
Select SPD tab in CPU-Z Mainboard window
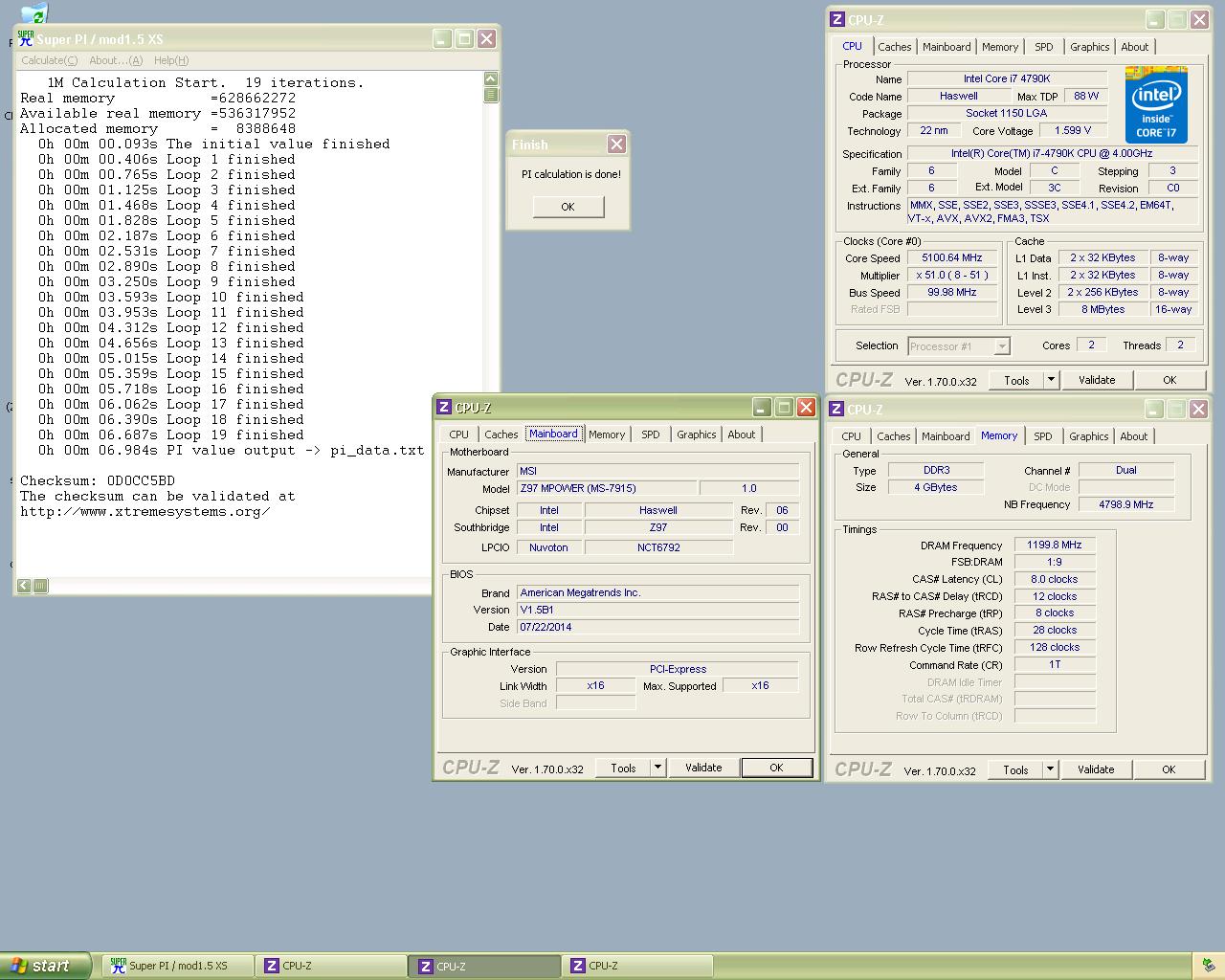651,434
